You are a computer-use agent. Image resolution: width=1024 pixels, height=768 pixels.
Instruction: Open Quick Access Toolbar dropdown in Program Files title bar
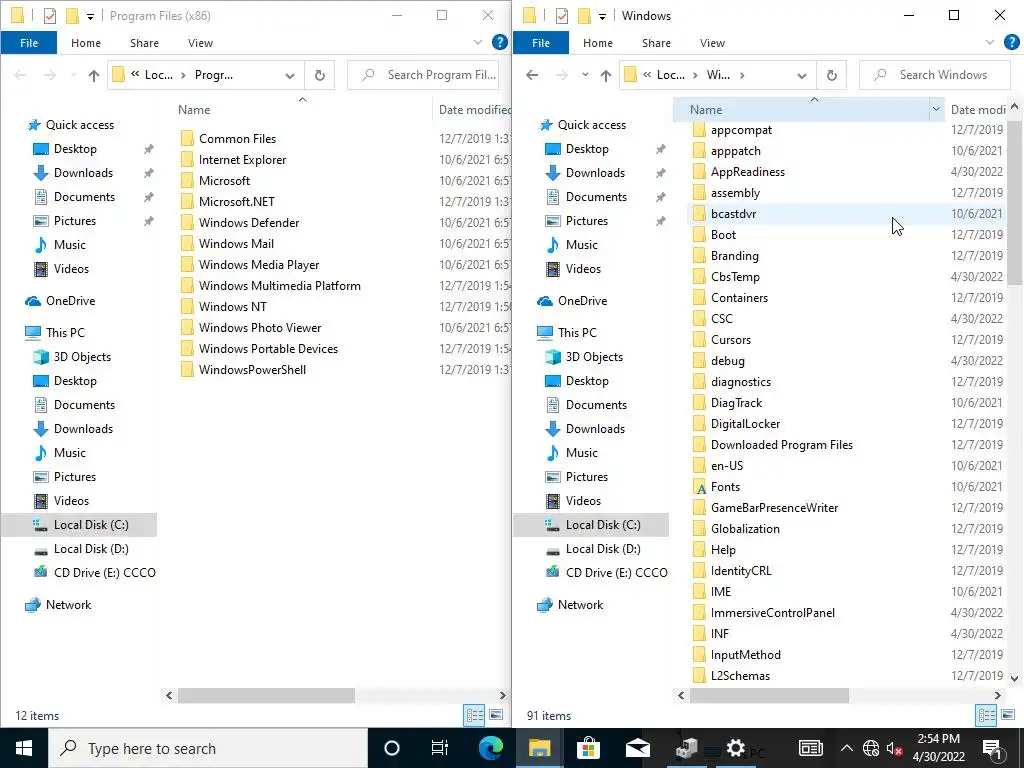[90, 16]
